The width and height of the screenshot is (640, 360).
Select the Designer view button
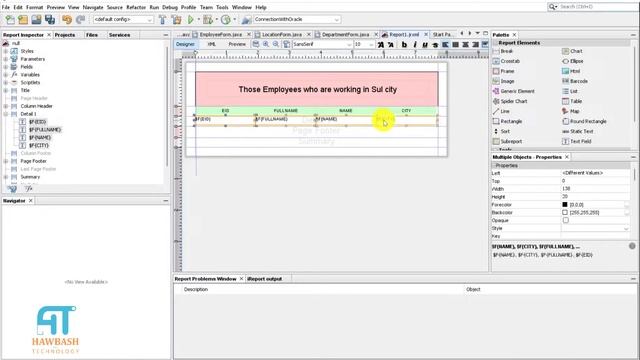pos(185,44)
